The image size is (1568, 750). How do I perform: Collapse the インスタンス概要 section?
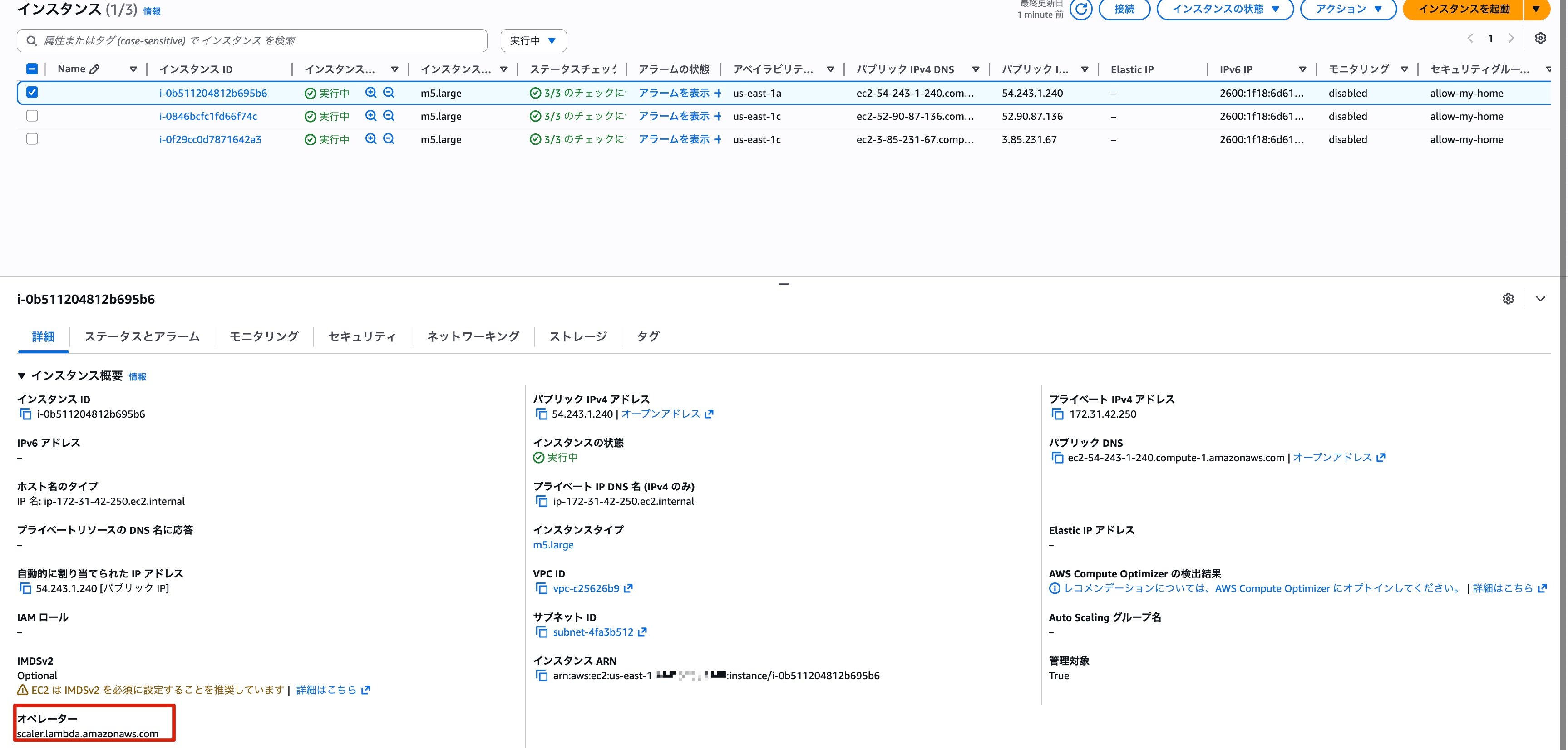coord(22,375)
